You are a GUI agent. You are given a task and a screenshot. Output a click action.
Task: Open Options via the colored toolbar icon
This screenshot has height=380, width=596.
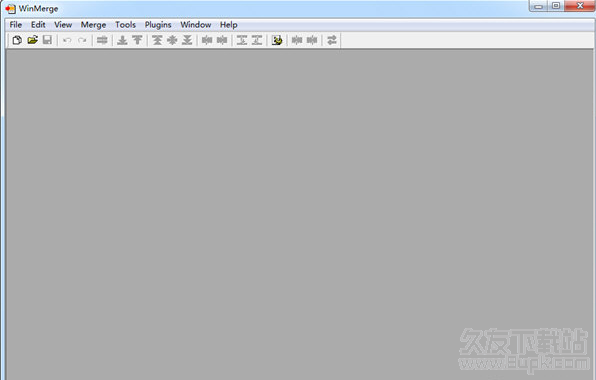(x=277, y=40)
